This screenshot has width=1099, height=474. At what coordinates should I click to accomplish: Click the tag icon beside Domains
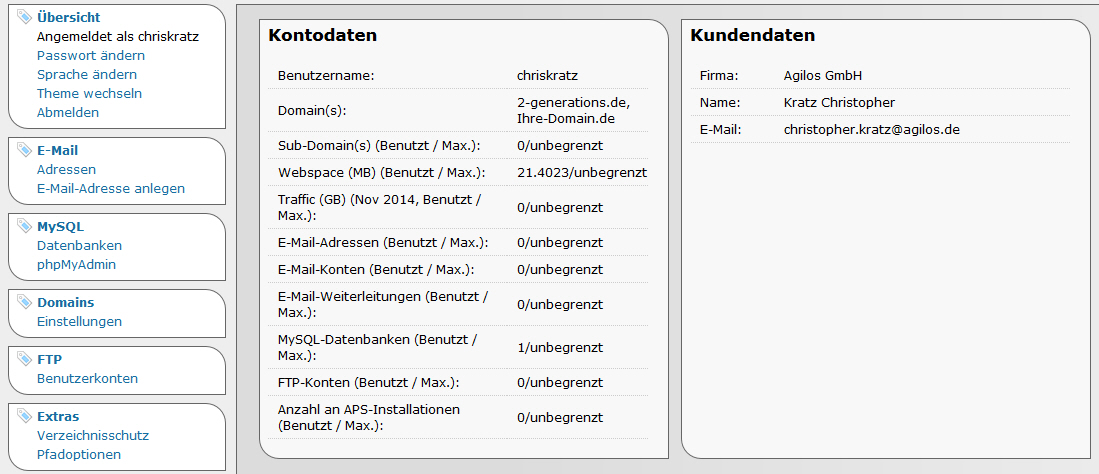pyautogui.click(x=25, y=302)
